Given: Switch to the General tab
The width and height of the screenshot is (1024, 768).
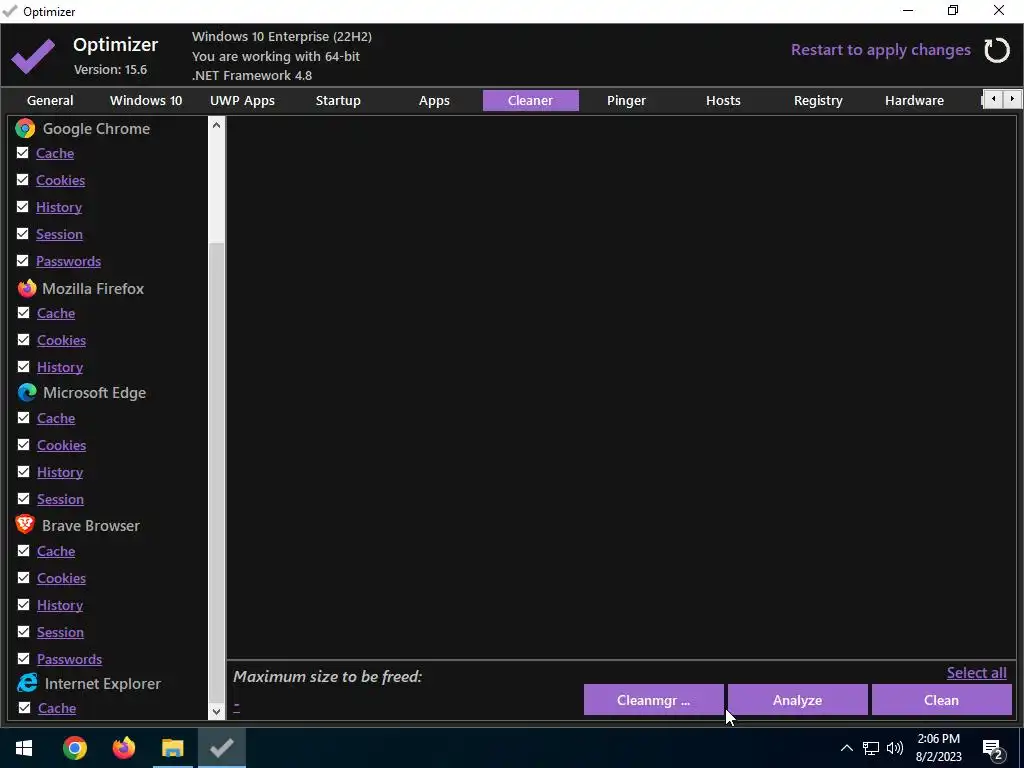Looking at the screenshot, I should click(x=50, y=101).
